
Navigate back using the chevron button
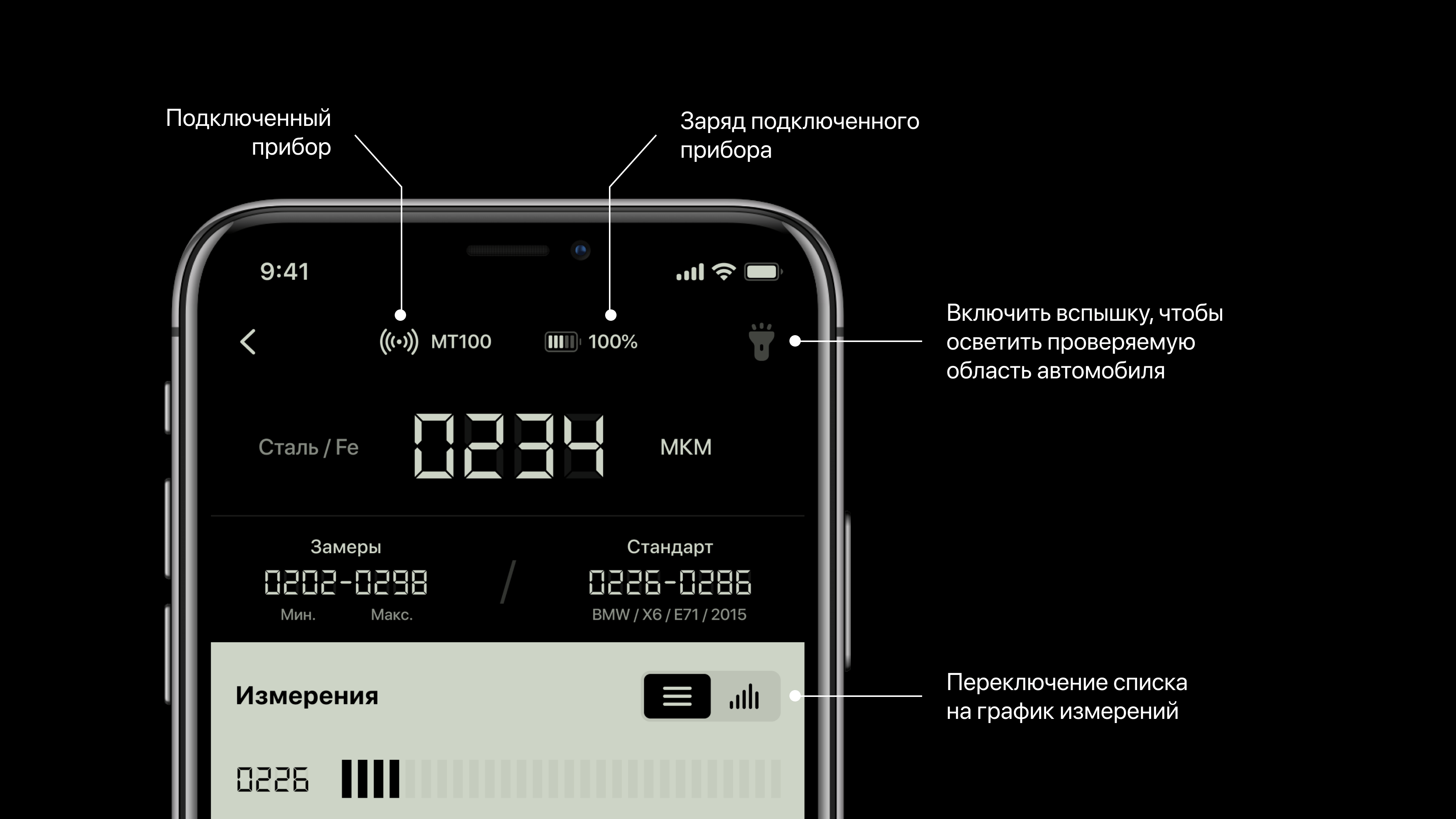pos(248,341)
